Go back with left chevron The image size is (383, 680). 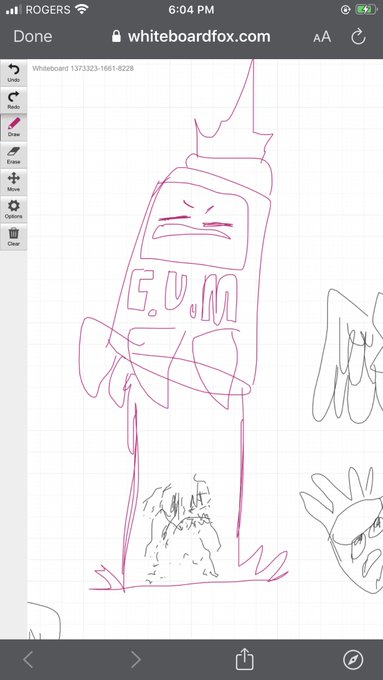pyautogui.click(x=28, y=660)
